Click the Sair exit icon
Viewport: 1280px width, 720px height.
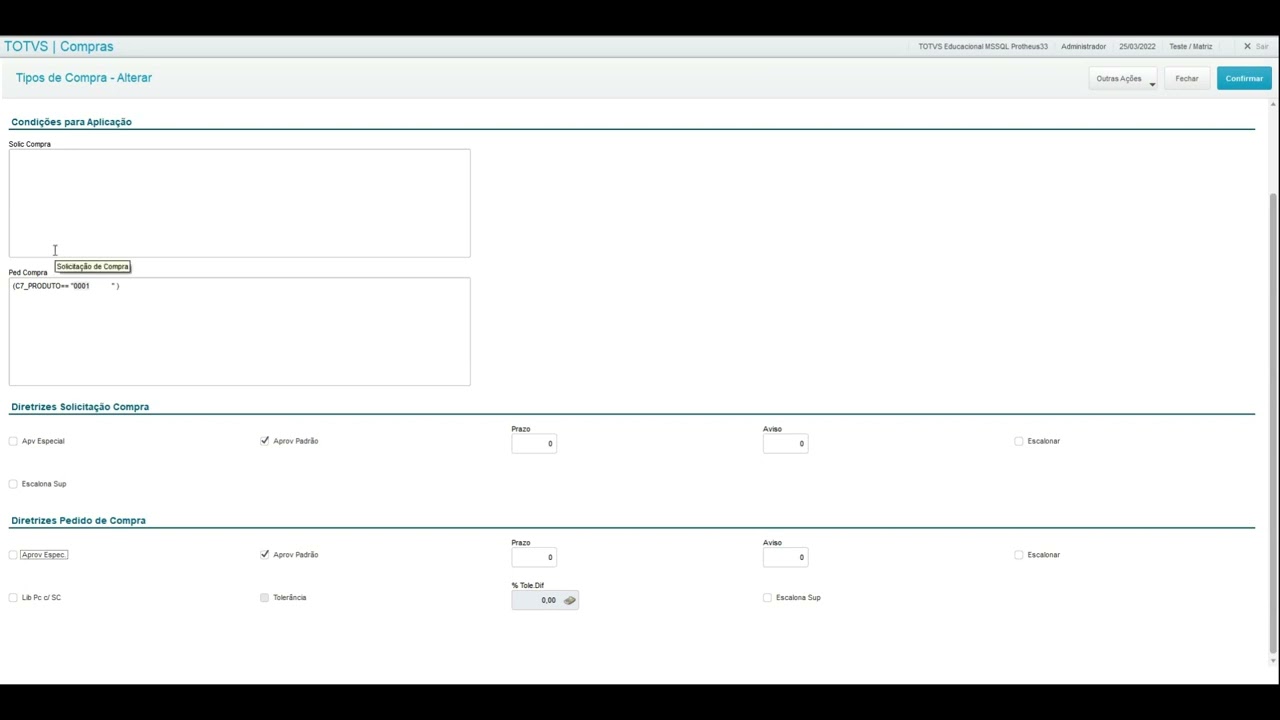click(1247, 46)
